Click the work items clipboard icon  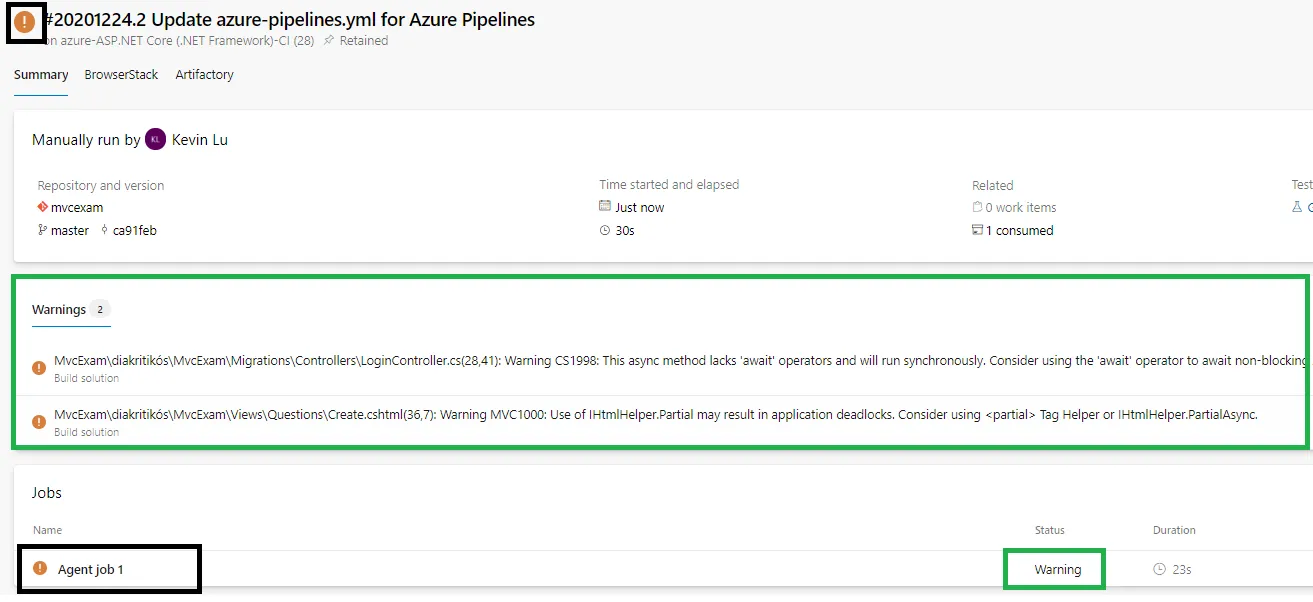[x=977, y=207]
